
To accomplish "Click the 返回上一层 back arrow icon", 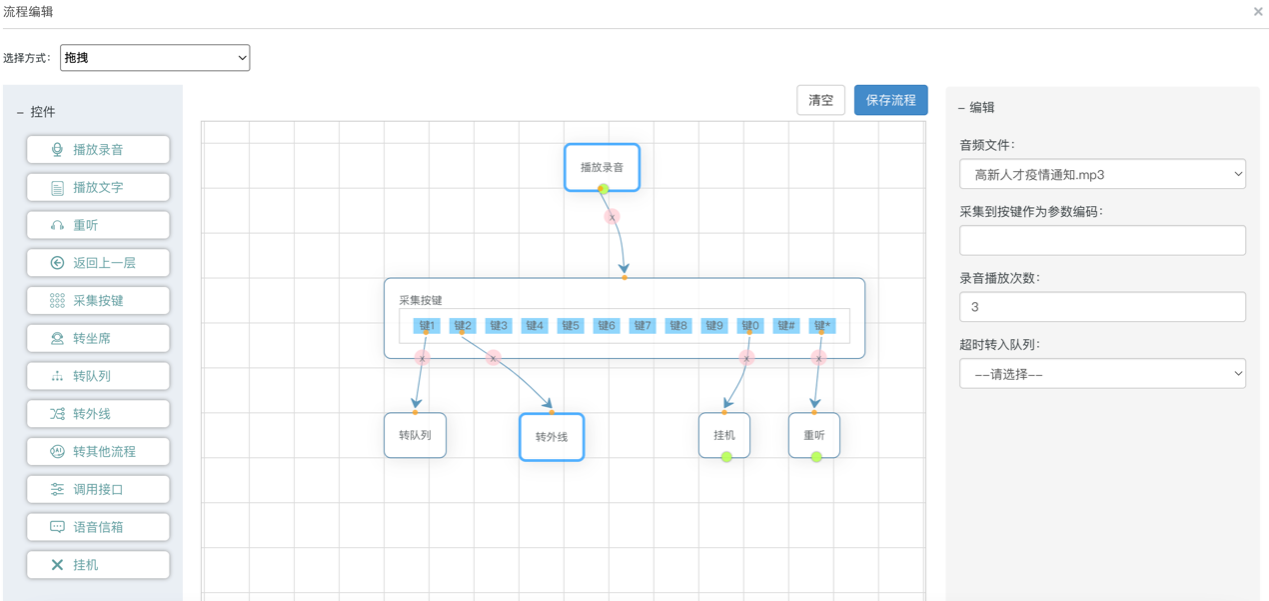I will pos(57,263).
